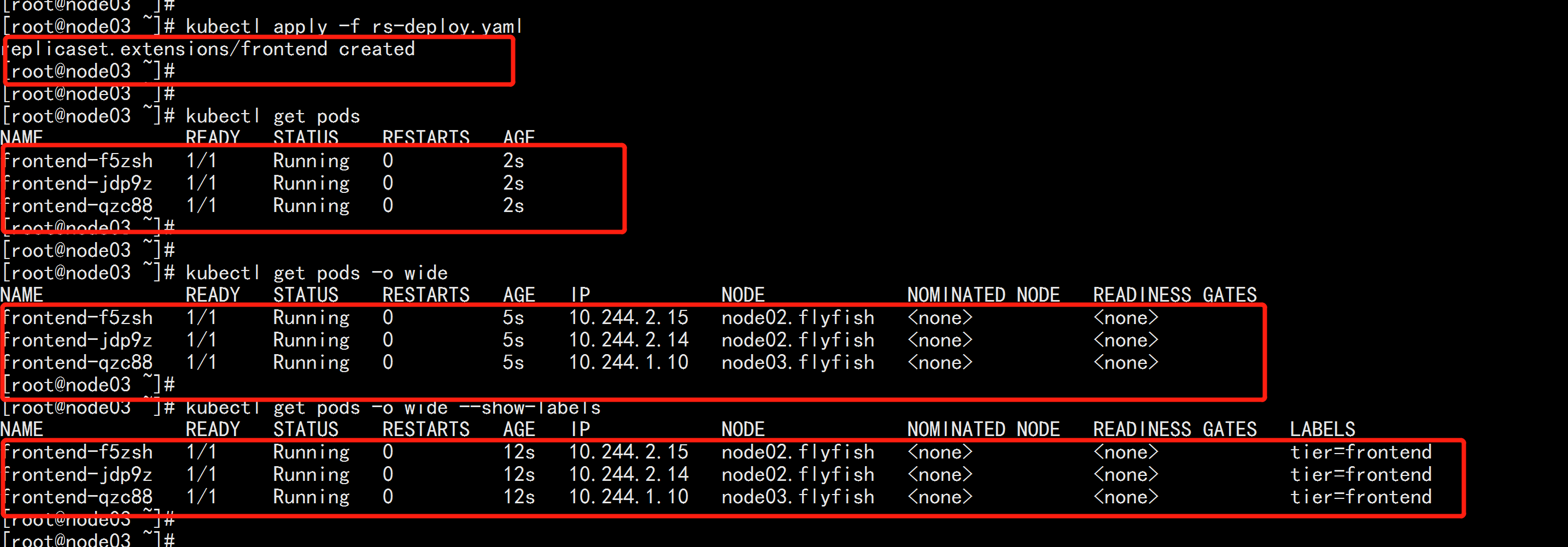Image resolution: width=1568 pixels, height=547 pixels.
Task: Click 'tier=frontend' label in the frontend-f5zsh row
Action: 1361,452
